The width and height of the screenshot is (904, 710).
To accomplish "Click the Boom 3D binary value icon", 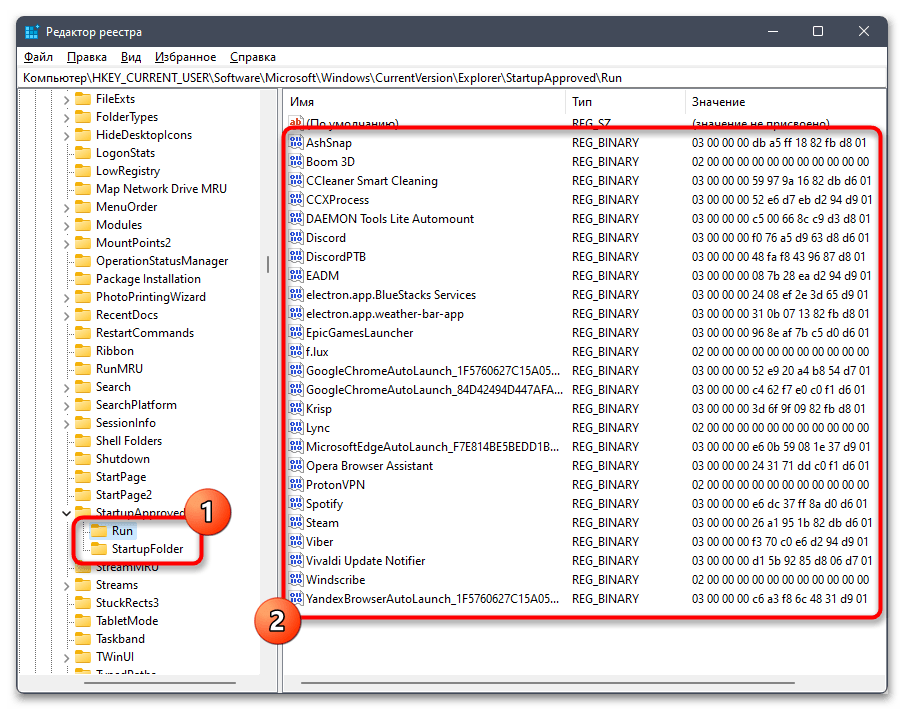I will click(296, 161).
